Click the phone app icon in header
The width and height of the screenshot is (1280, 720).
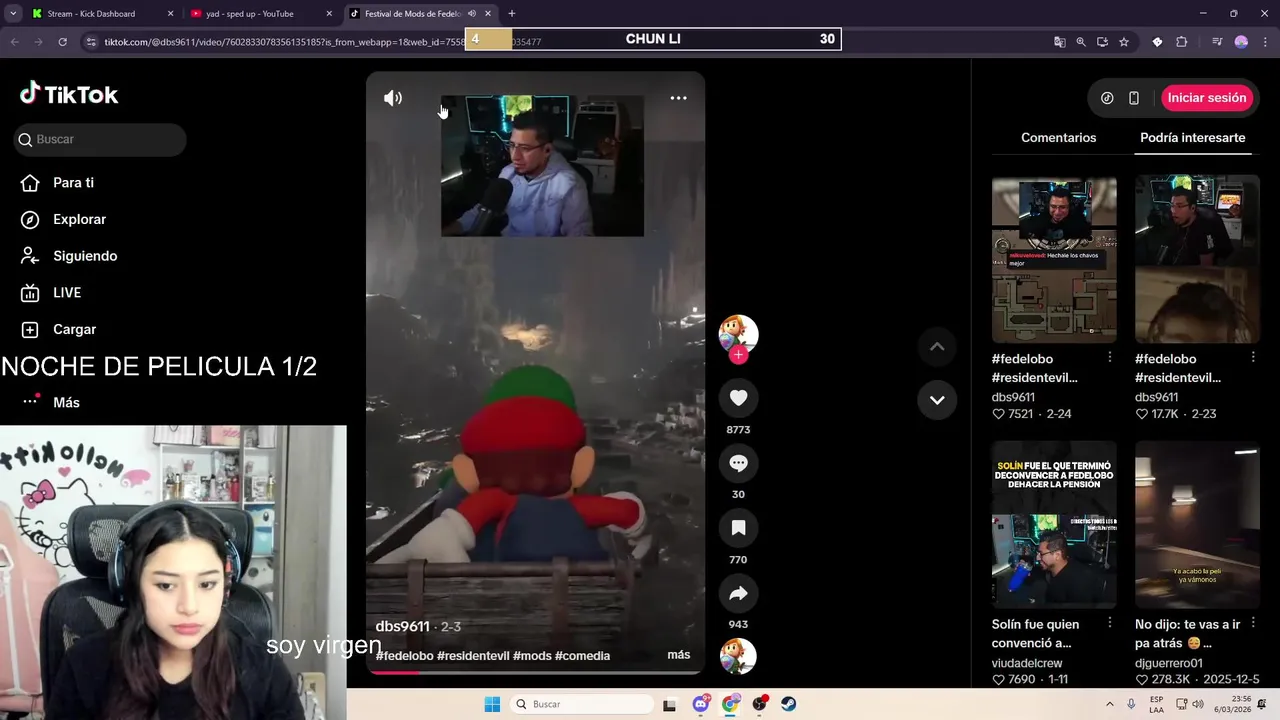pos(1133,98)
